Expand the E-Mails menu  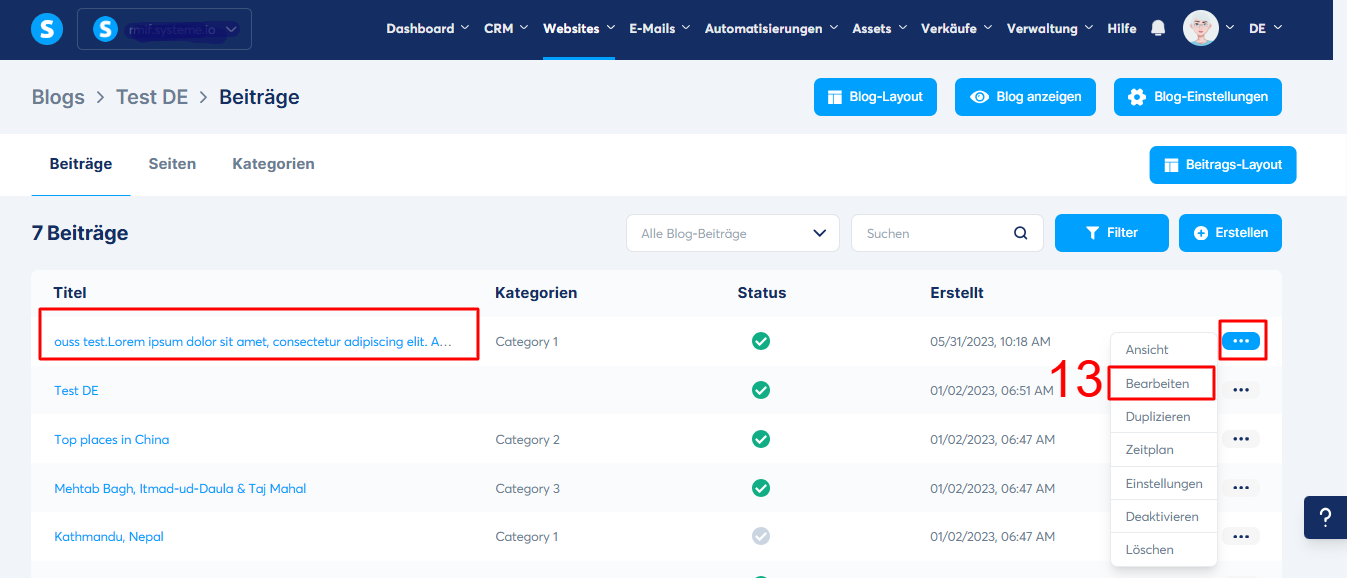point(659,28)
